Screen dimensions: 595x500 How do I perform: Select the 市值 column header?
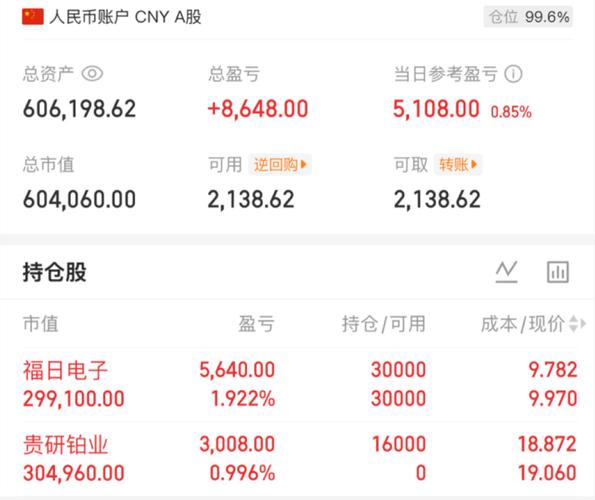41,324
